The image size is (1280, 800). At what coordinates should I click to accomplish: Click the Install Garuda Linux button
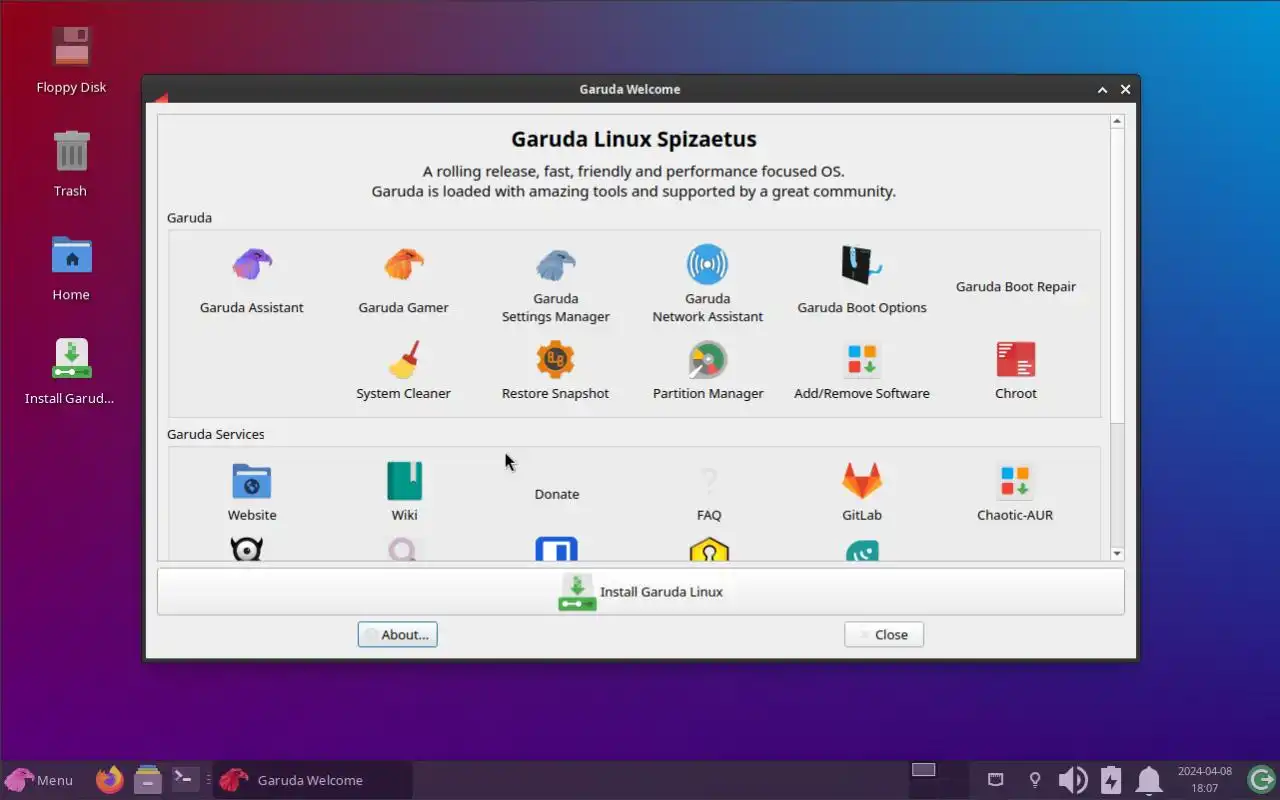coord(640,591)
